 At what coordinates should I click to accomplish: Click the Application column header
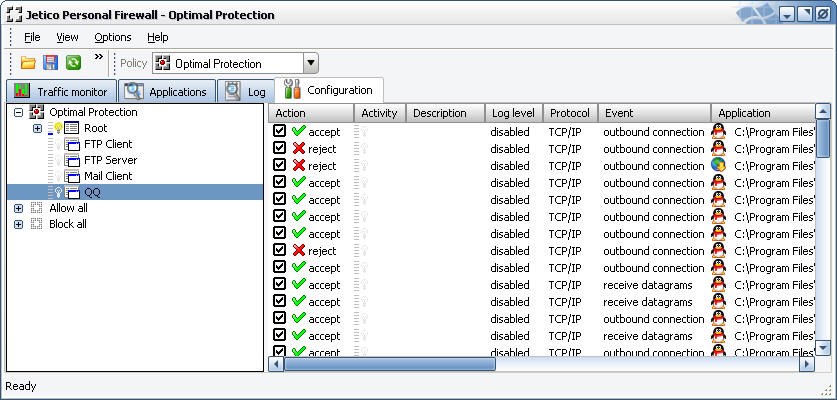click(763, 113)
